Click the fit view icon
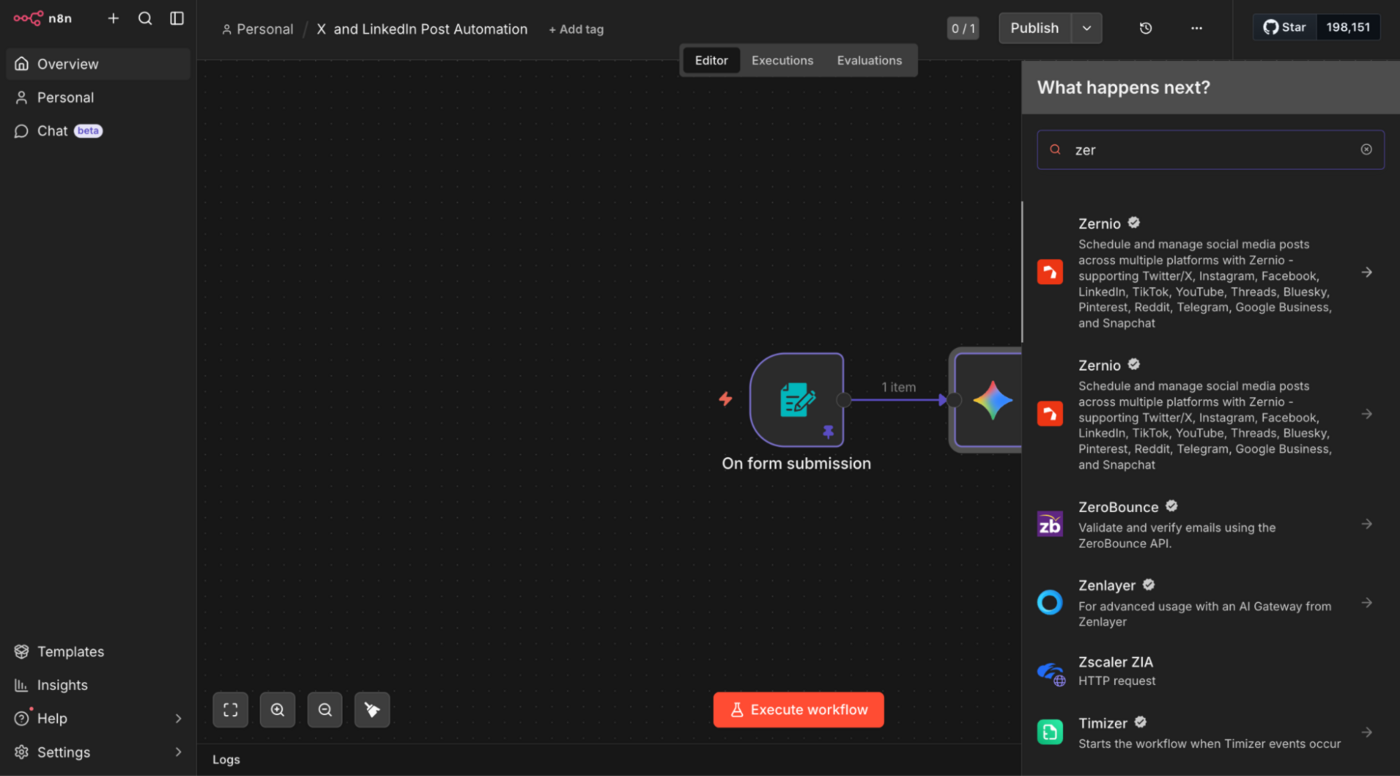The height and width of the screenshot is (776, 1400). (230, 710)
